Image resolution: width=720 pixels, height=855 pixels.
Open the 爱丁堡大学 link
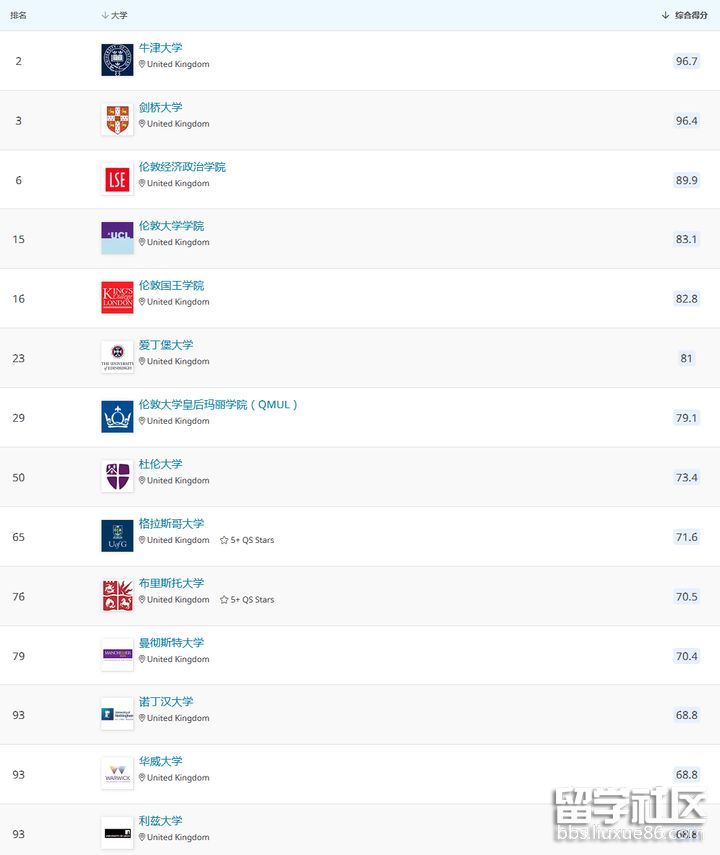(166, 345)
